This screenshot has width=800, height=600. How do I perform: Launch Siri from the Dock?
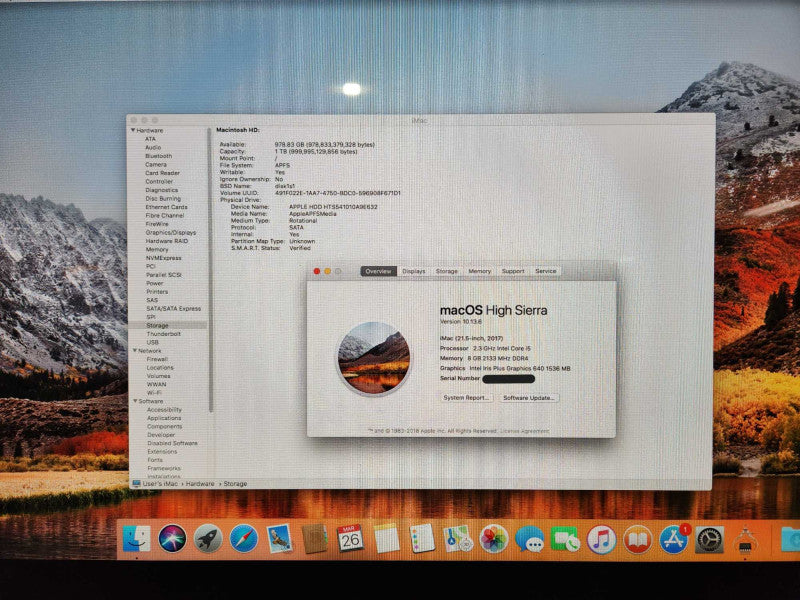tap(172, 539)
